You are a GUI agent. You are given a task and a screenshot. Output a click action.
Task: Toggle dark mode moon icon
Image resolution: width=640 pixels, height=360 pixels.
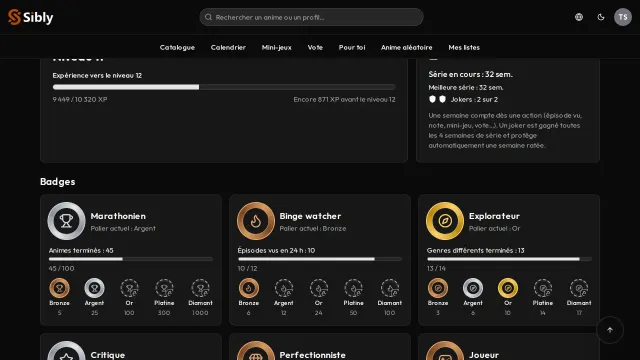tap(601, 17)
